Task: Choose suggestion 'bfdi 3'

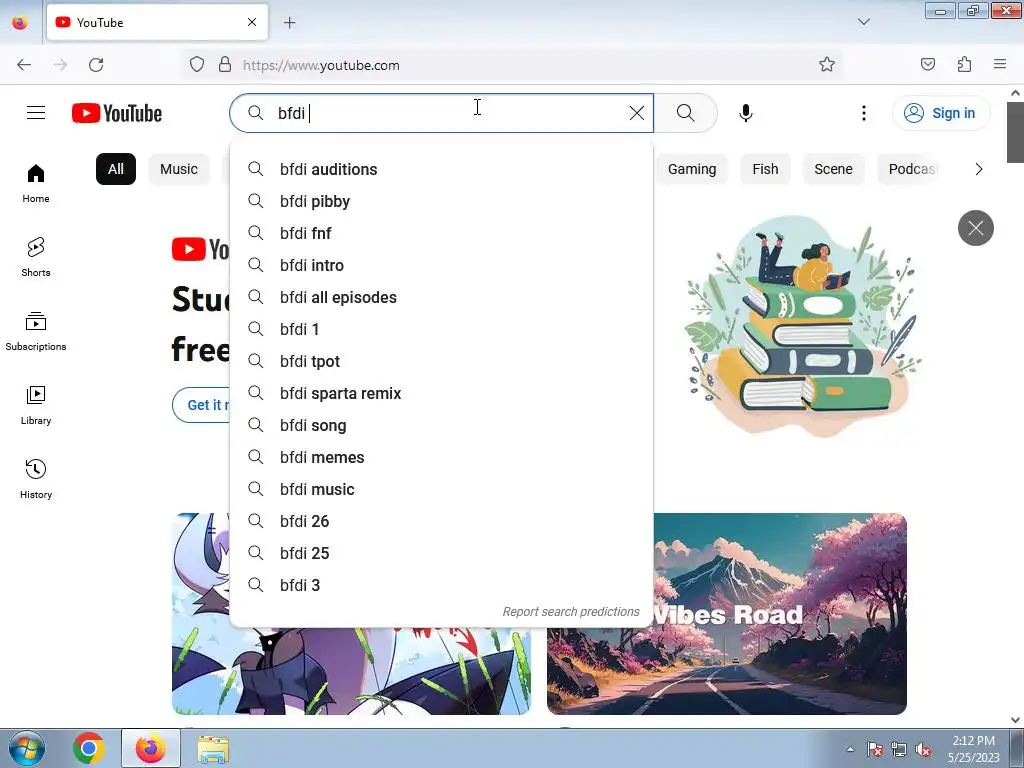Action: point(441,585)
